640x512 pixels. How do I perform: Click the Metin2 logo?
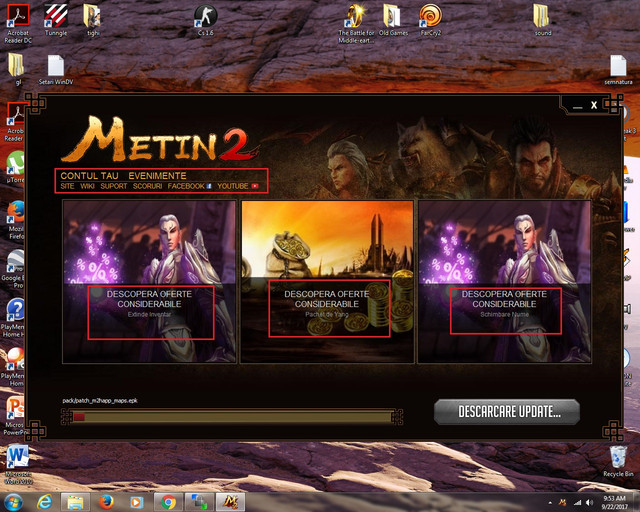coord(159,140)
